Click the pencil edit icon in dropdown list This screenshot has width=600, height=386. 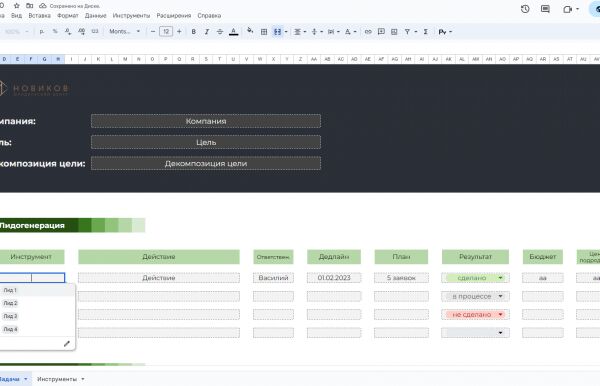click(67, 344)
